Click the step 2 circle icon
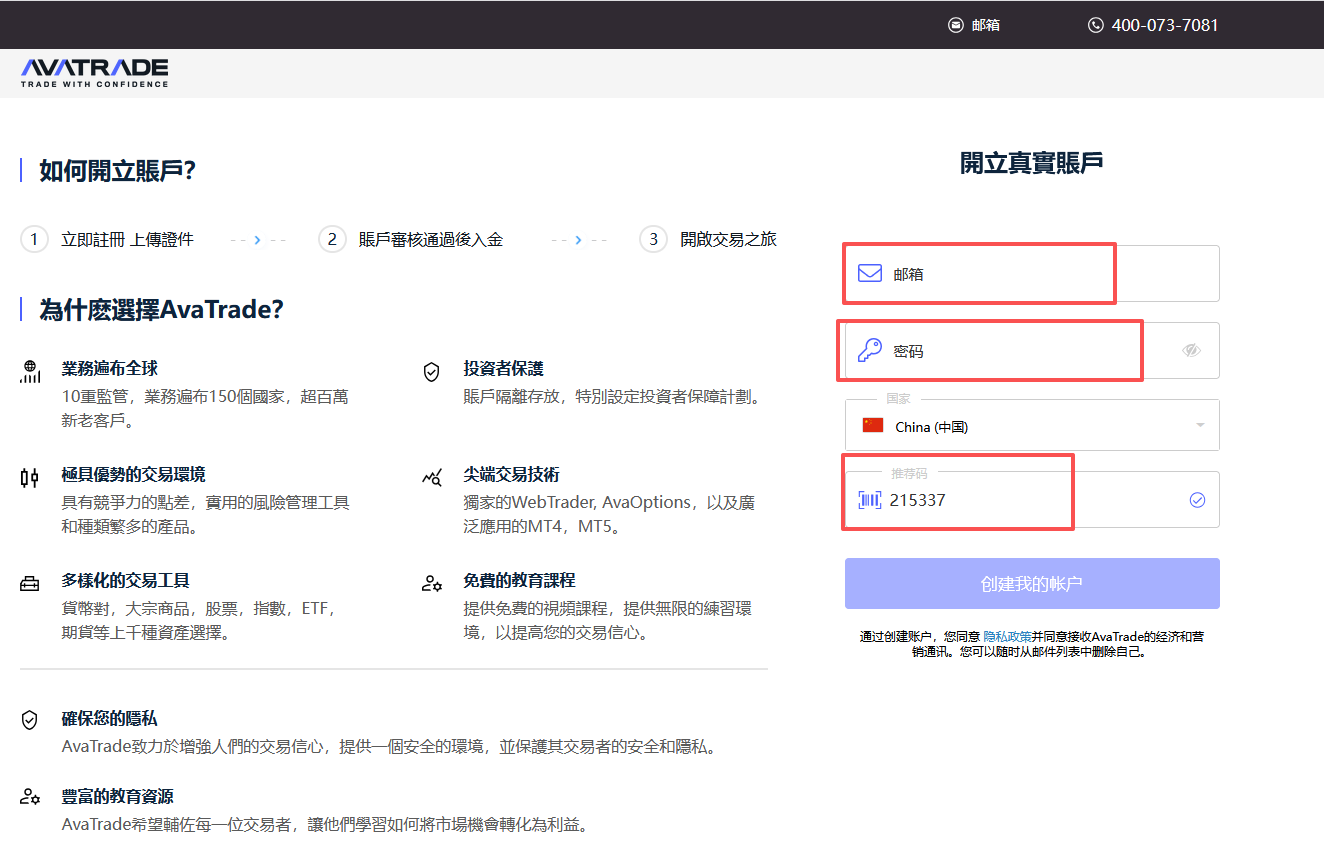The width and height of the screenshot is (1324, 858). pyautogui.click(x=332, y=239)
